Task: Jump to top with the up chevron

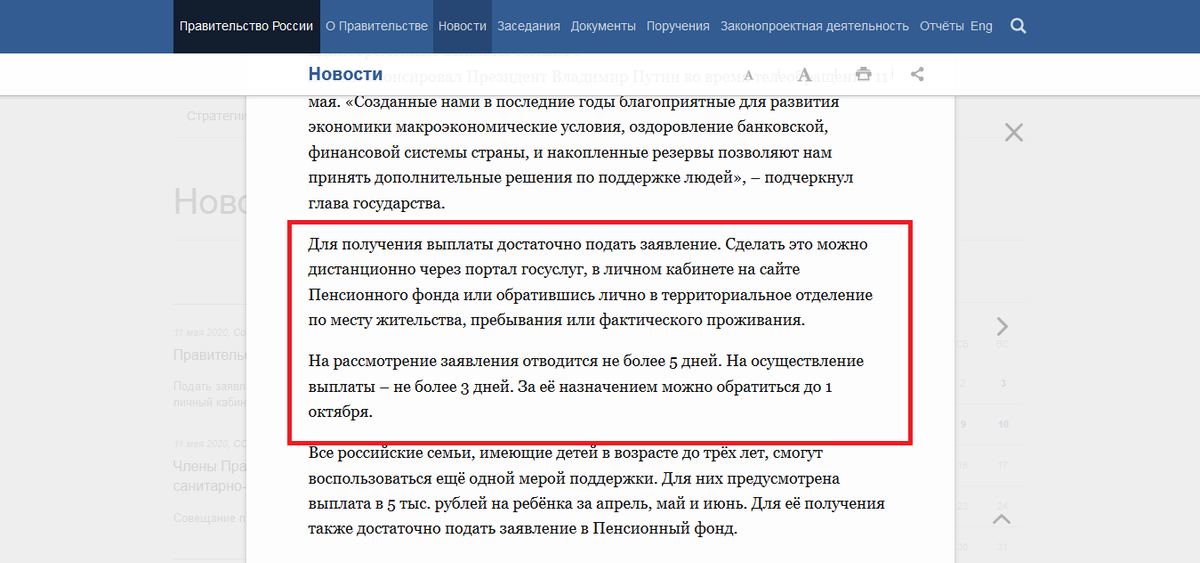Action: tap(1002, 518)
